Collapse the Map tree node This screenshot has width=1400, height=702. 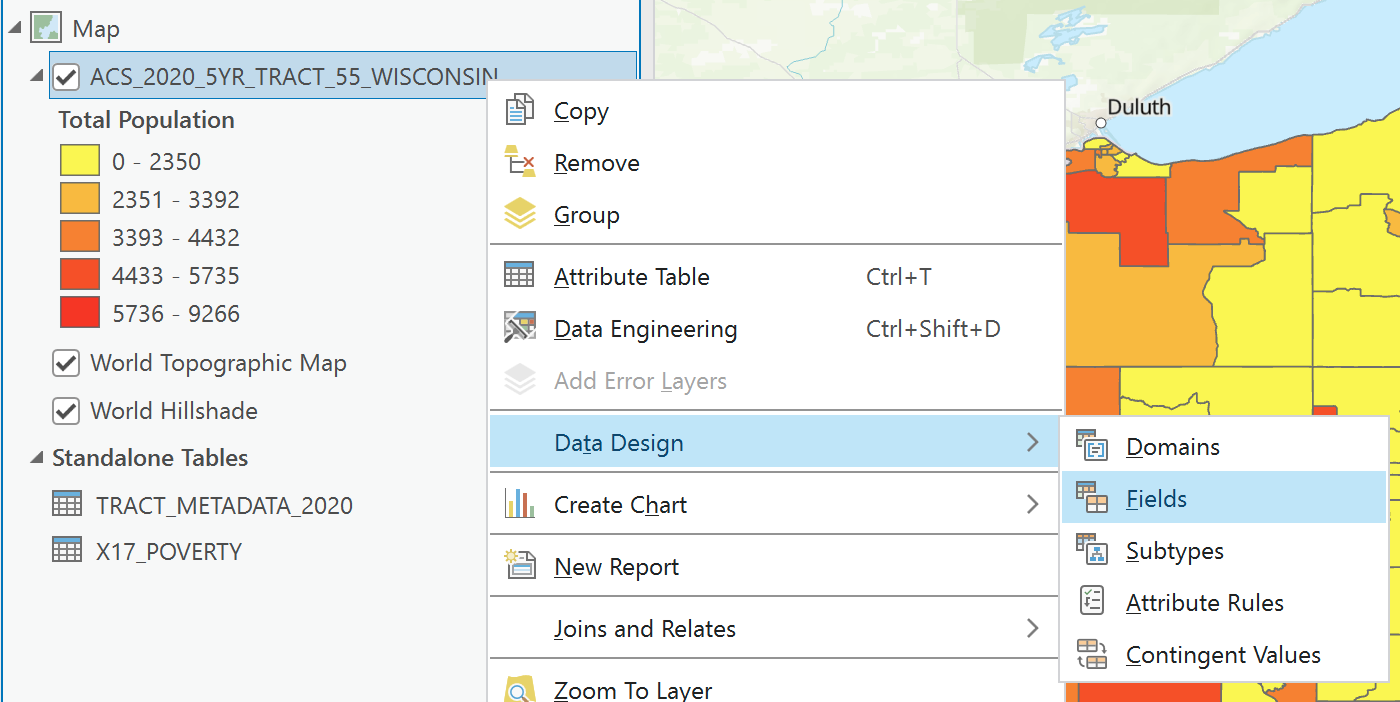[x=15, y=28]
